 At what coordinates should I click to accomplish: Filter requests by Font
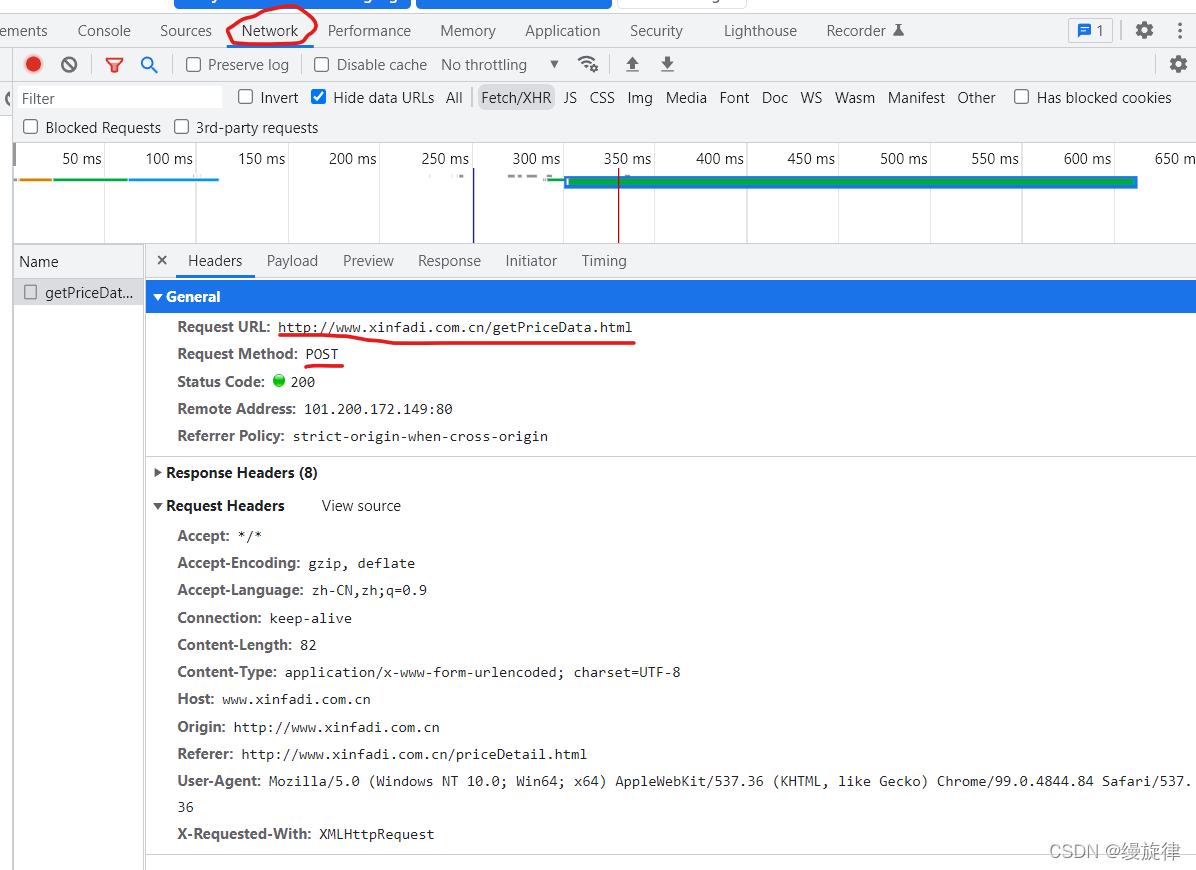pyautogui.click(x=734, y=98)
